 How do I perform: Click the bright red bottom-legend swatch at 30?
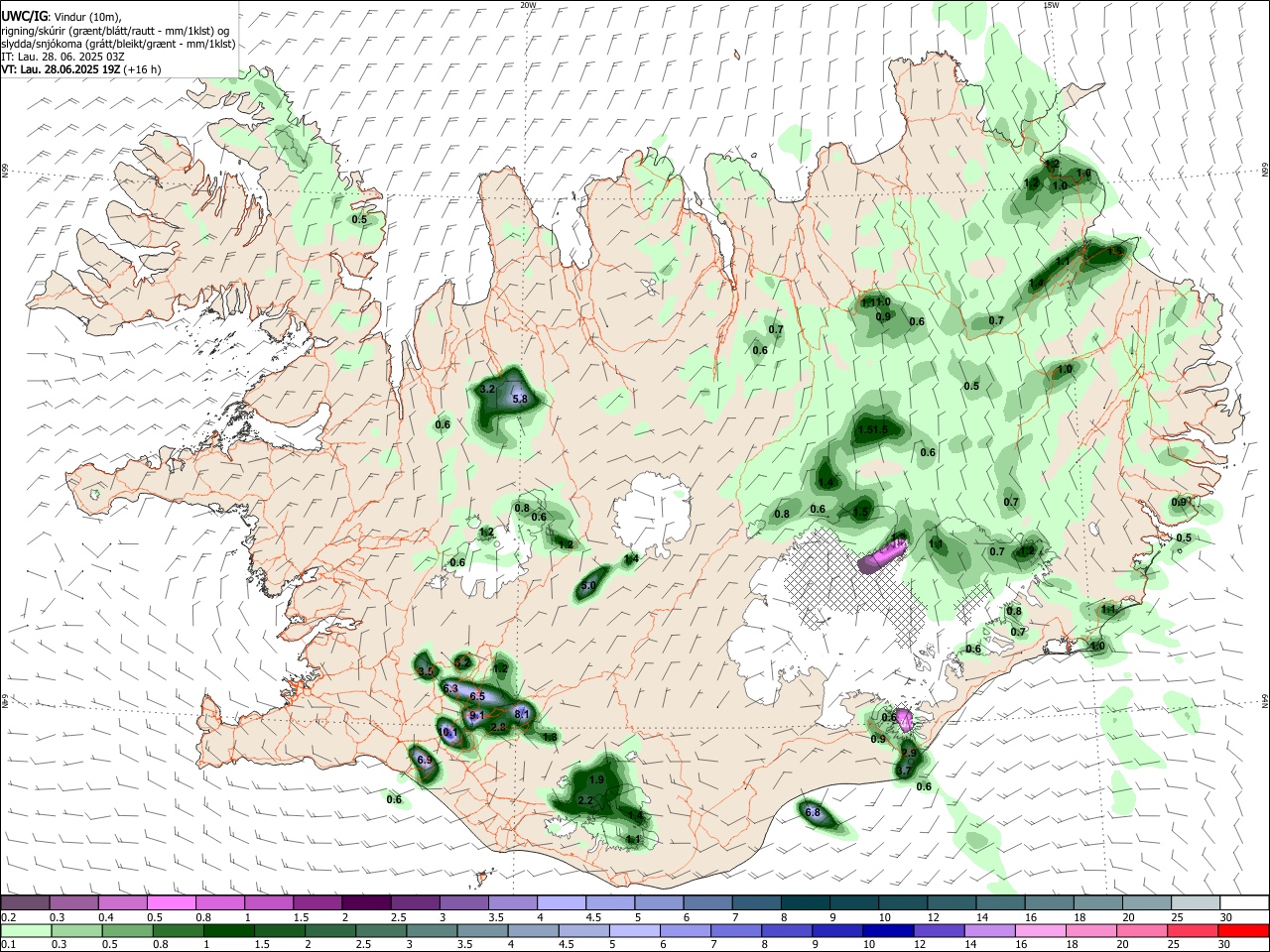pos(1244,930)
